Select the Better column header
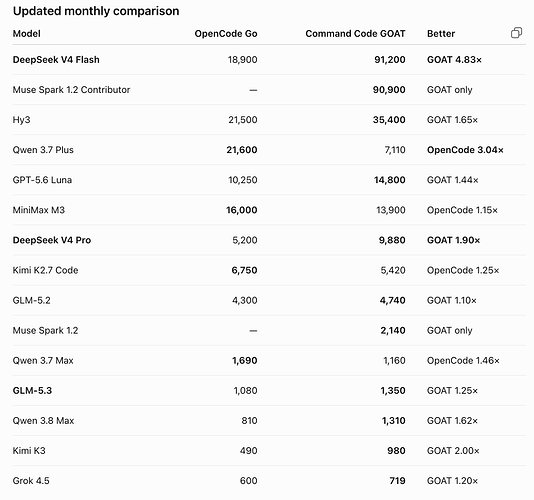Screen dimensions: 534x500 pyautogui.click(x=441, y=34)
